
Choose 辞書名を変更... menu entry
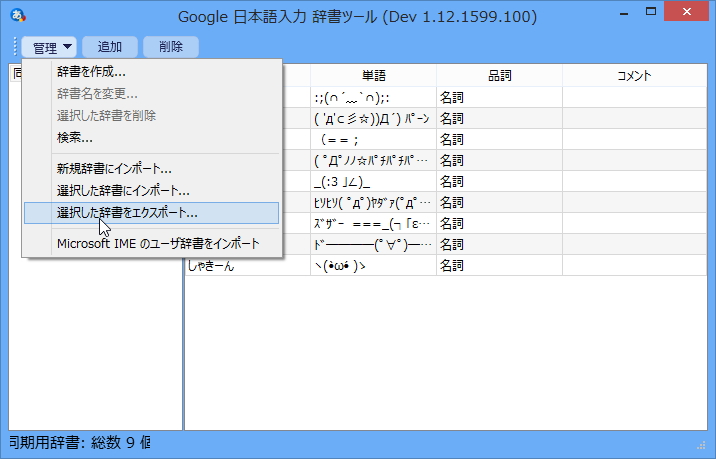[x=152, y=94]
